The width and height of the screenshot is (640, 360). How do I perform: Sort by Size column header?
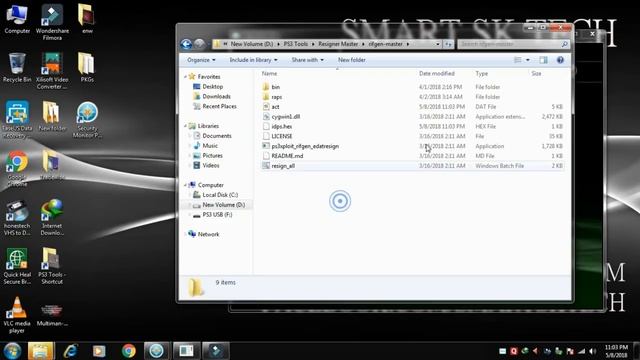(x=536, y=73)
